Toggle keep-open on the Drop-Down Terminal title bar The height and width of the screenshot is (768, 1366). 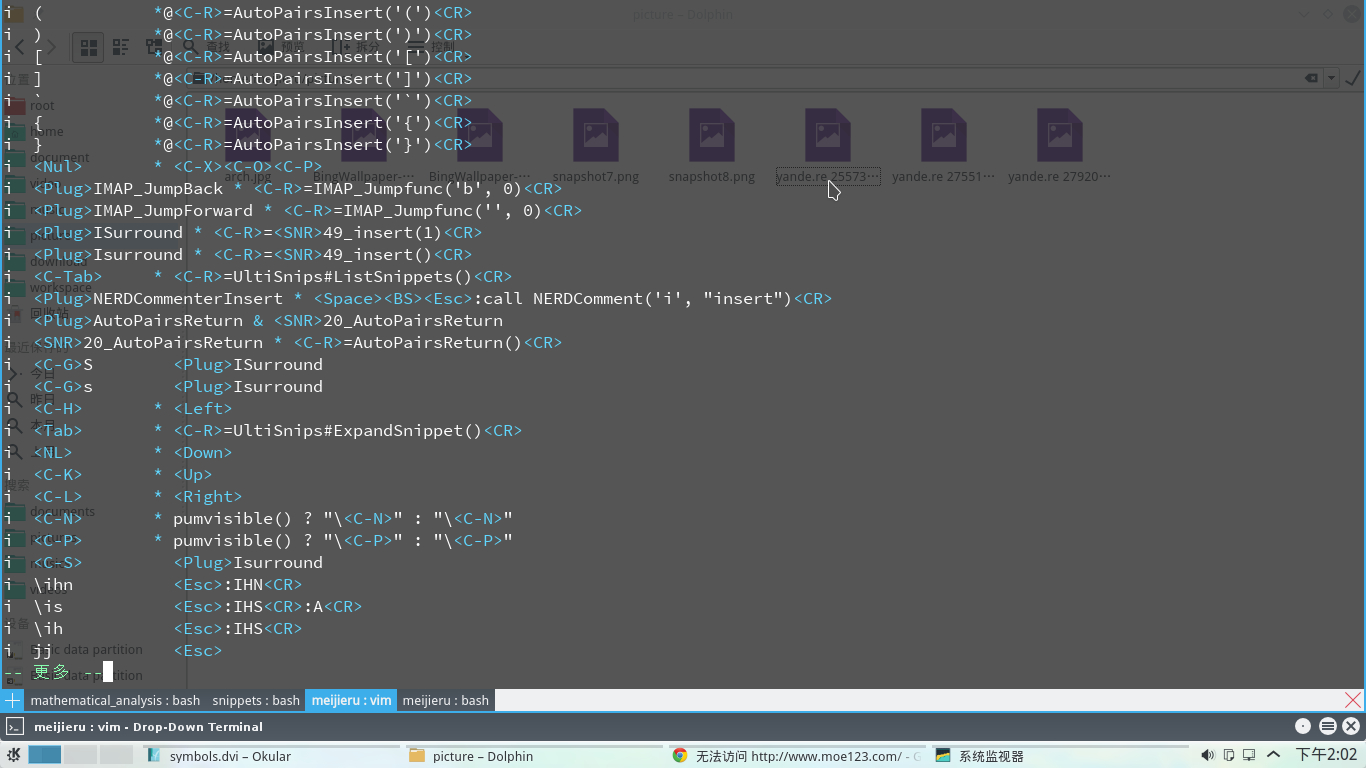point(1302,727)
